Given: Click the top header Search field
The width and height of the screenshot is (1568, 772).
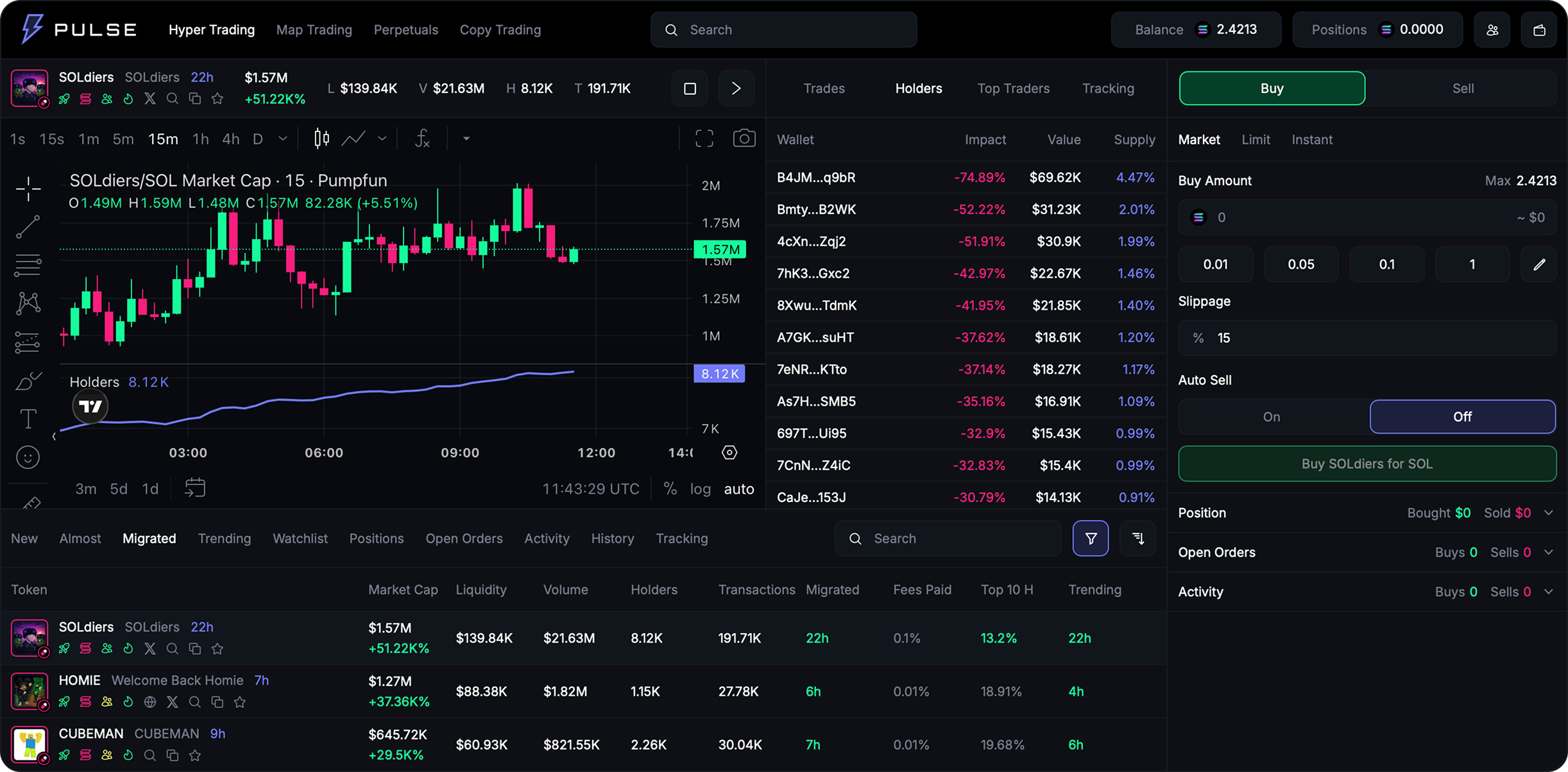Looking at the screenshot, I should (783, 30).
